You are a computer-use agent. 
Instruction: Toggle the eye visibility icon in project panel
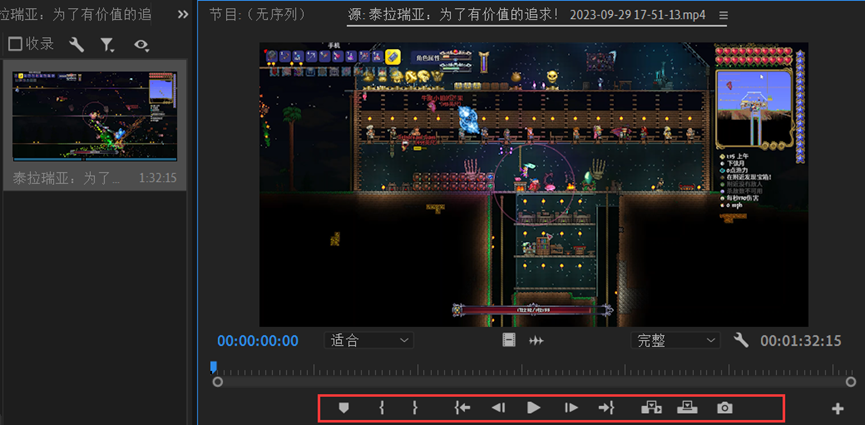point(141,45)
